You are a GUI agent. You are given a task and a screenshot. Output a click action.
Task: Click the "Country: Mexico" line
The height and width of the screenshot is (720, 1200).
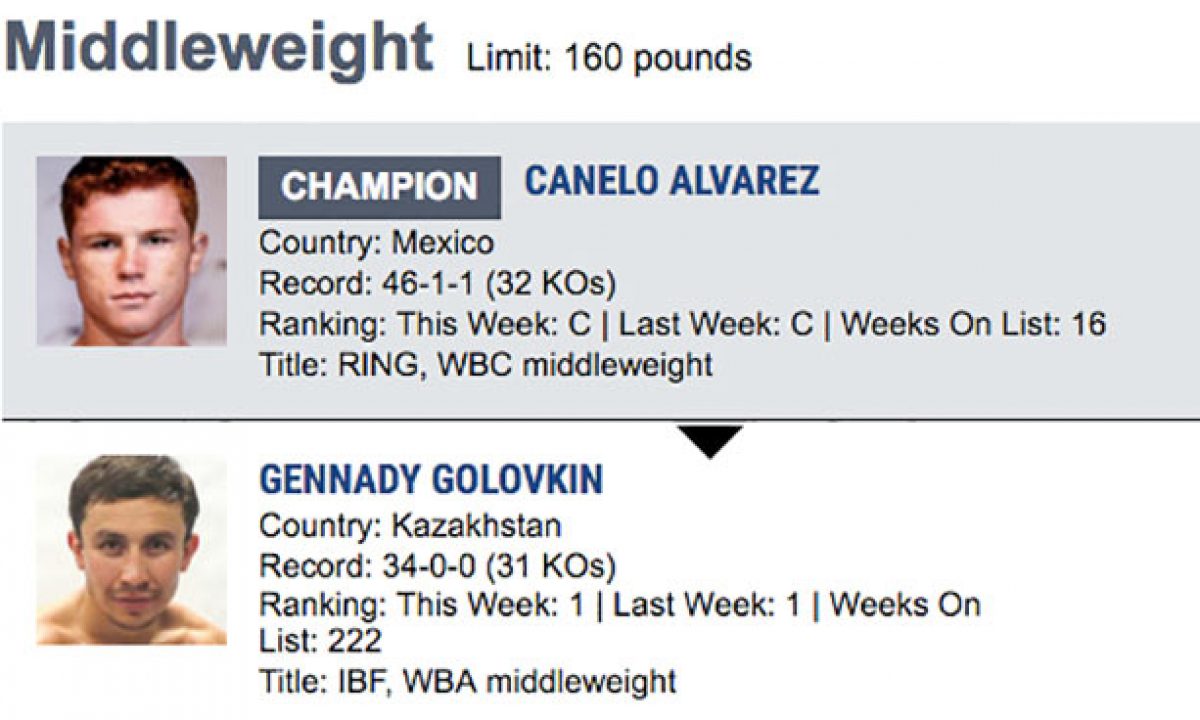tap(376, 243)
